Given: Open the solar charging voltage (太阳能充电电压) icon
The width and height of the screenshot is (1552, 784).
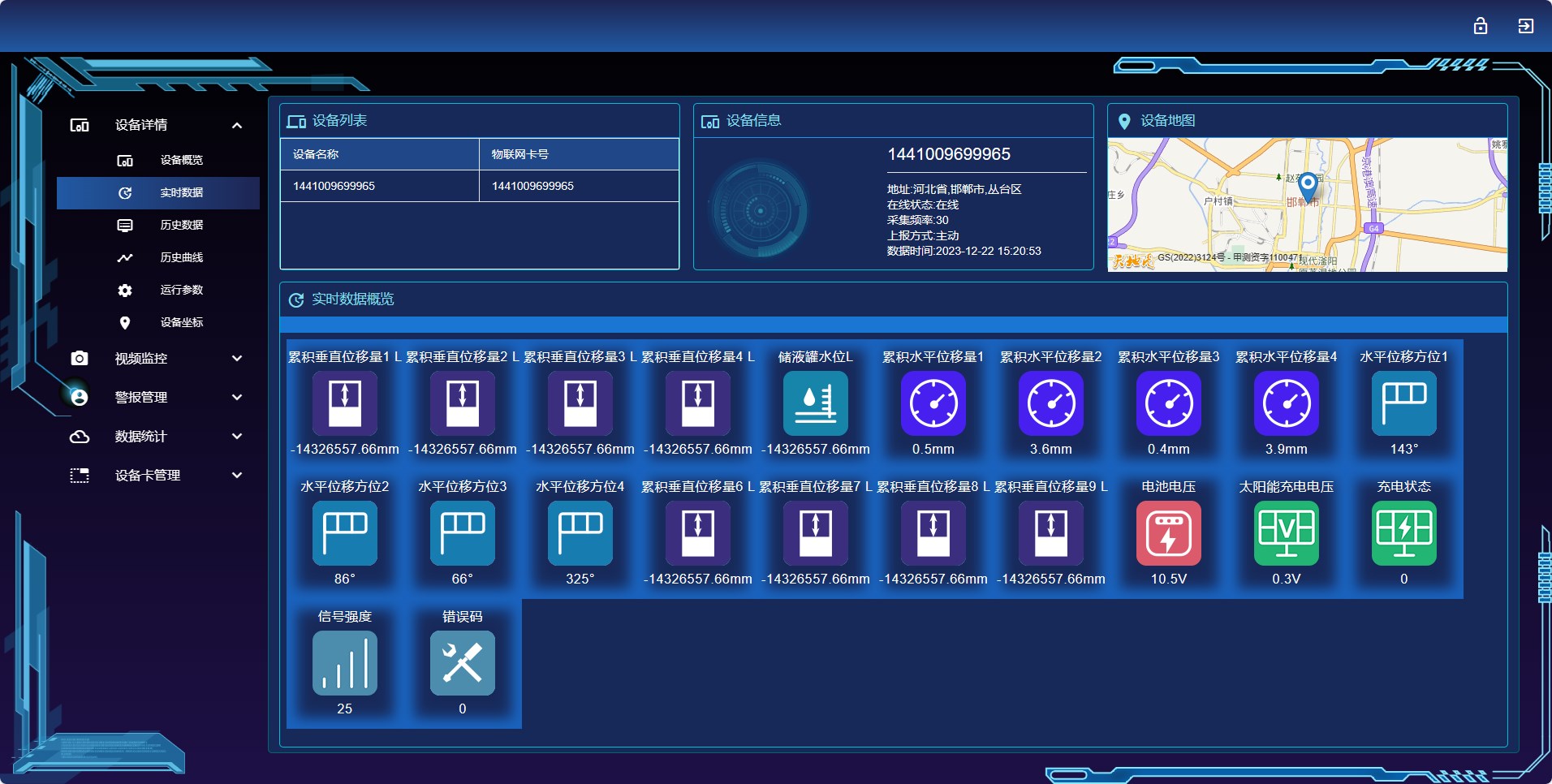Looking at the screenshot, I should point(1286,533).
